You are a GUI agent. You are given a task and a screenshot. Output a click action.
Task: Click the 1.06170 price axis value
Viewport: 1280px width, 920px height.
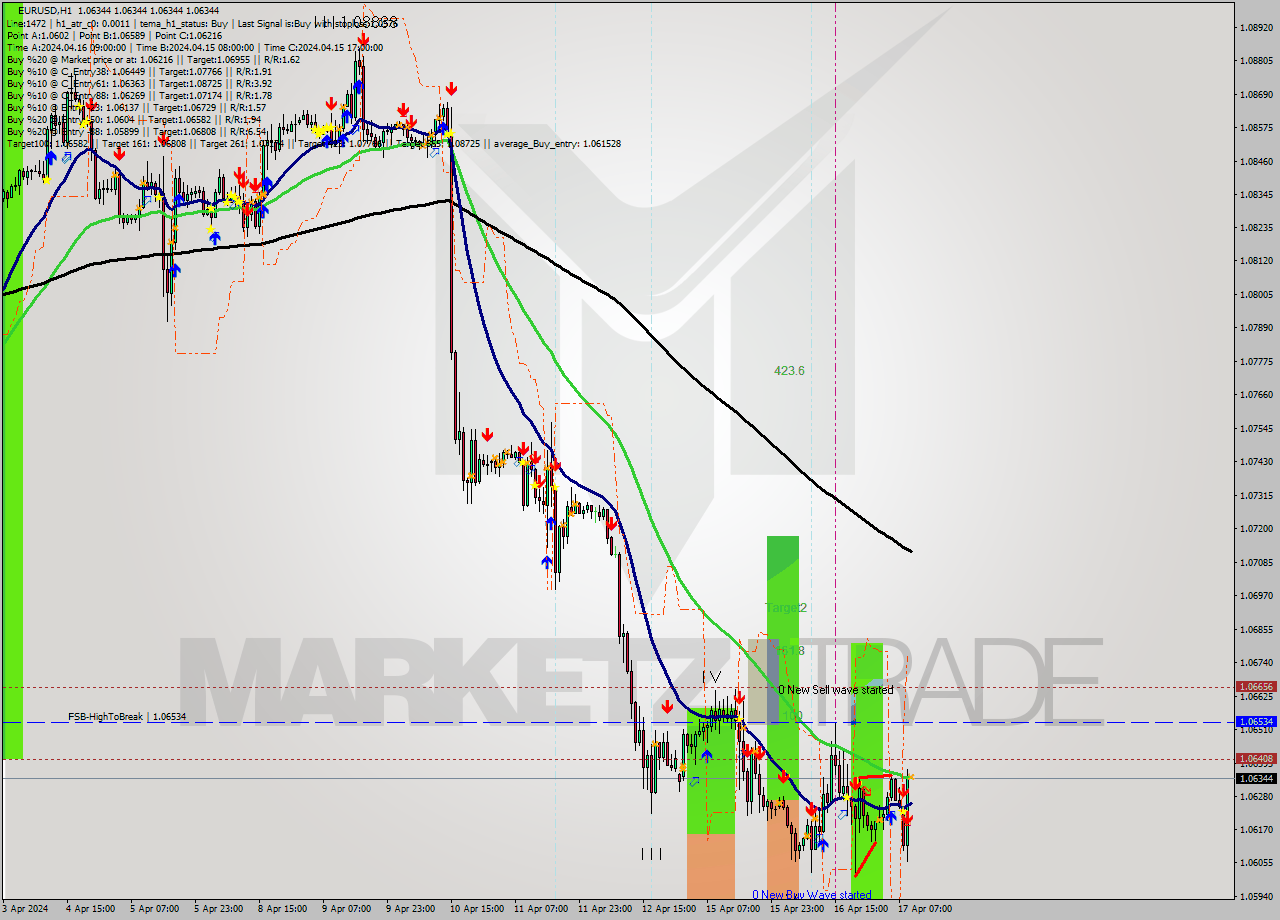[x=1256, y=829]
